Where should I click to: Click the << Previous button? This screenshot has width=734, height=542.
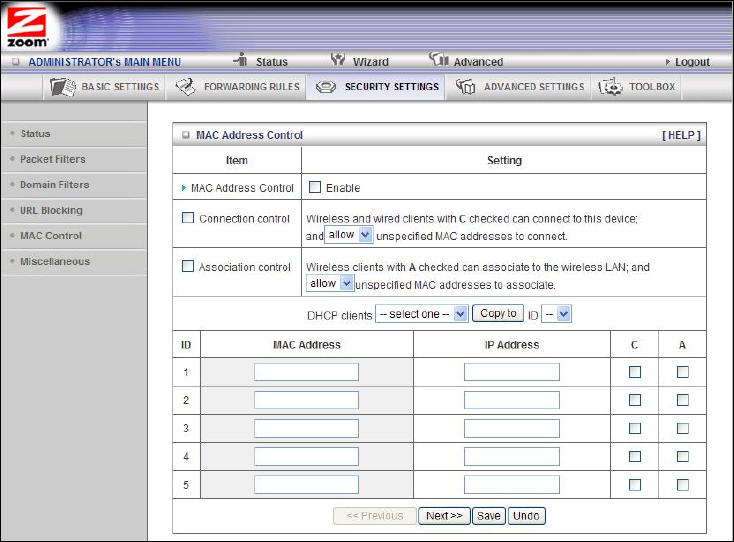(374, 516)
